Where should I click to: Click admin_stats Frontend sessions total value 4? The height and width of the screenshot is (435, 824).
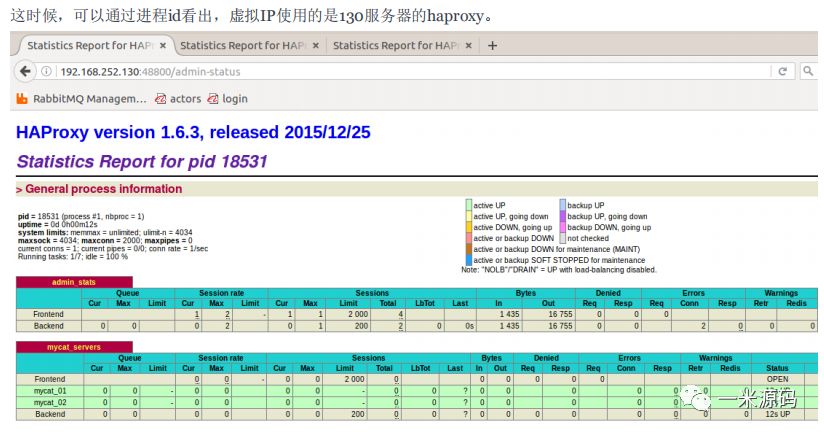tap(400, 314)
